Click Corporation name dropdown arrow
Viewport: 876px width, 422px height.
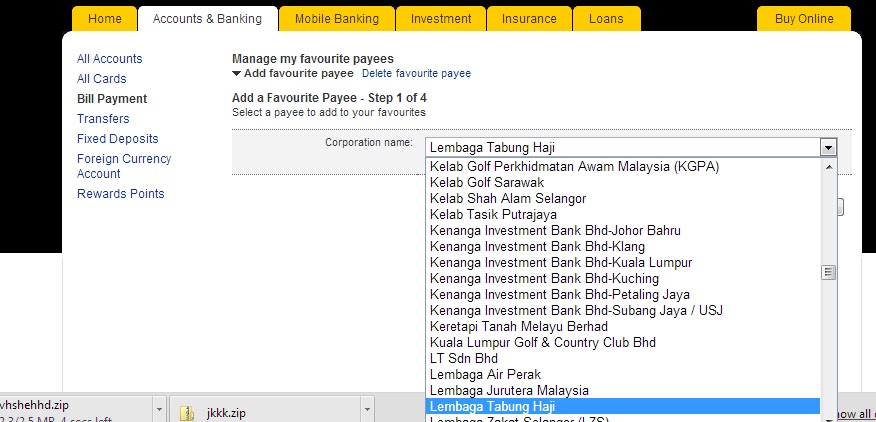pos(828,148)
